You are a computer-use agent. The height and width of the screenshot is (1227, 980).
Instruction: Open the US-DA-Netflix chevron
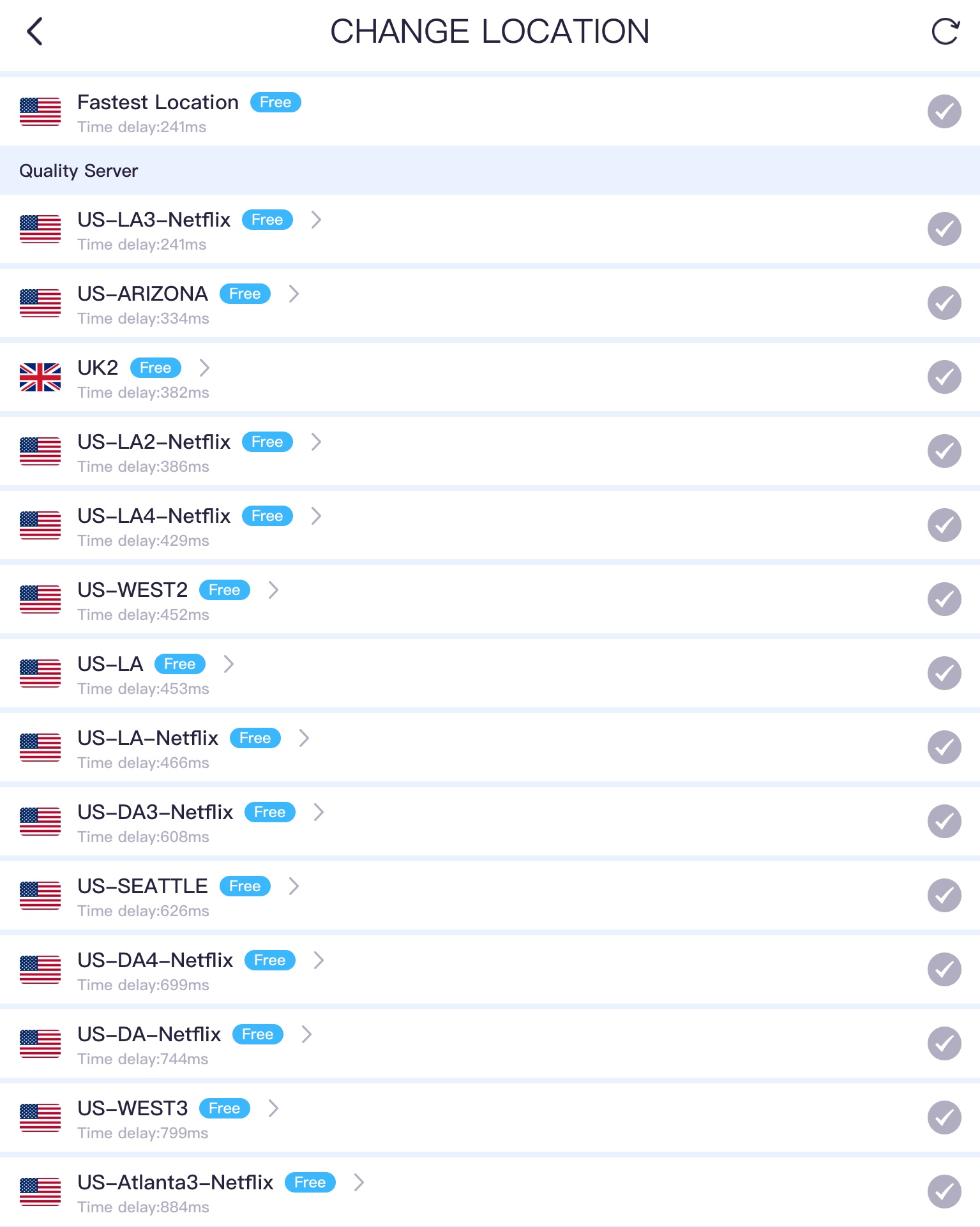[306, 1035]
